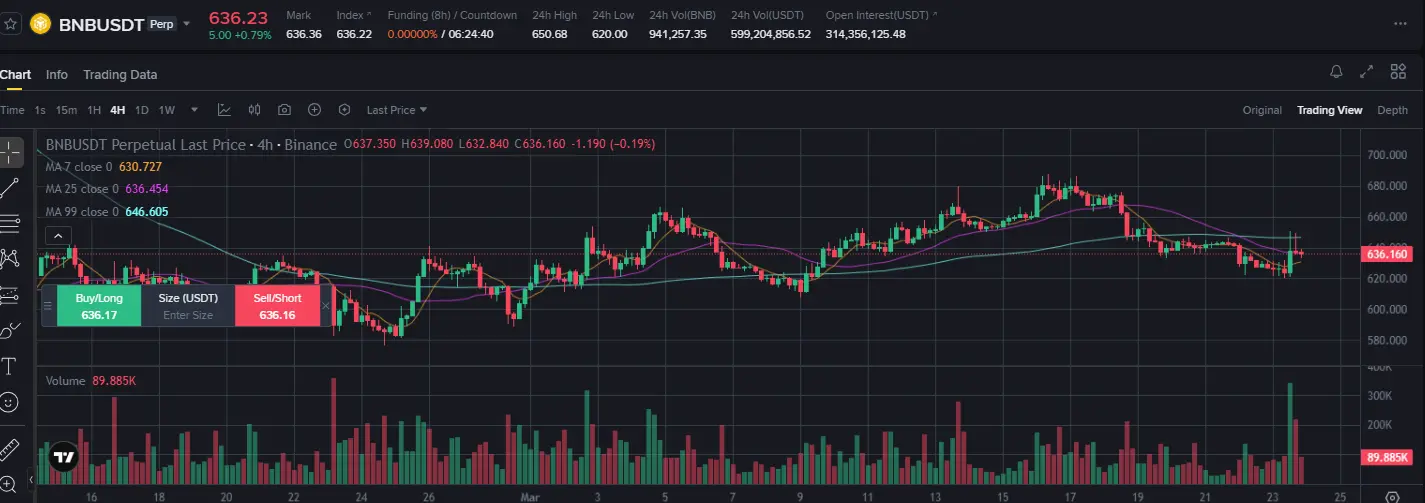Screen dimensions: 1425x503
Task: Switch to 1H interval
Action: pos(94,110)
